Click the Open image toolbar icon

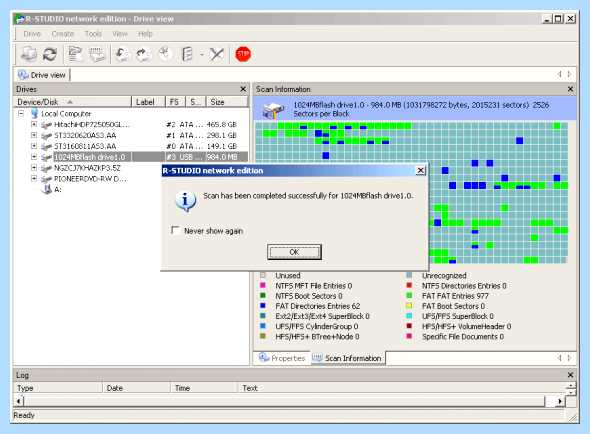[x=123, y=54]
